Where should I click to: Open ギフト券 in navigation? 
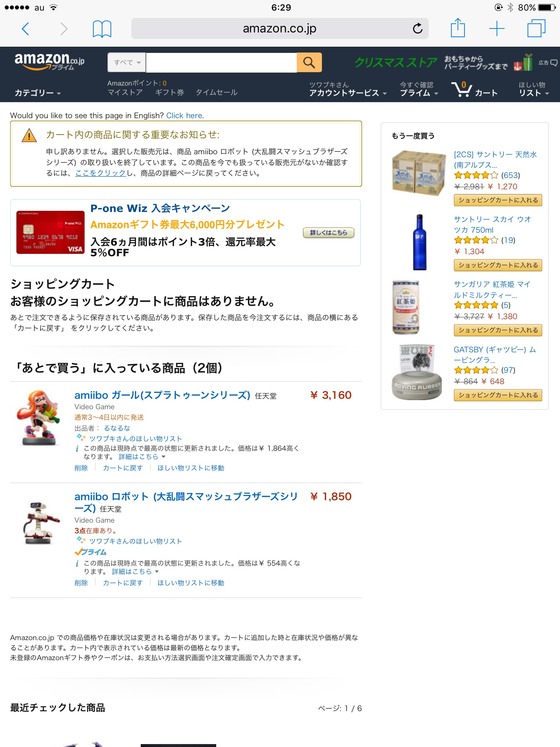(x=169, y=92)
